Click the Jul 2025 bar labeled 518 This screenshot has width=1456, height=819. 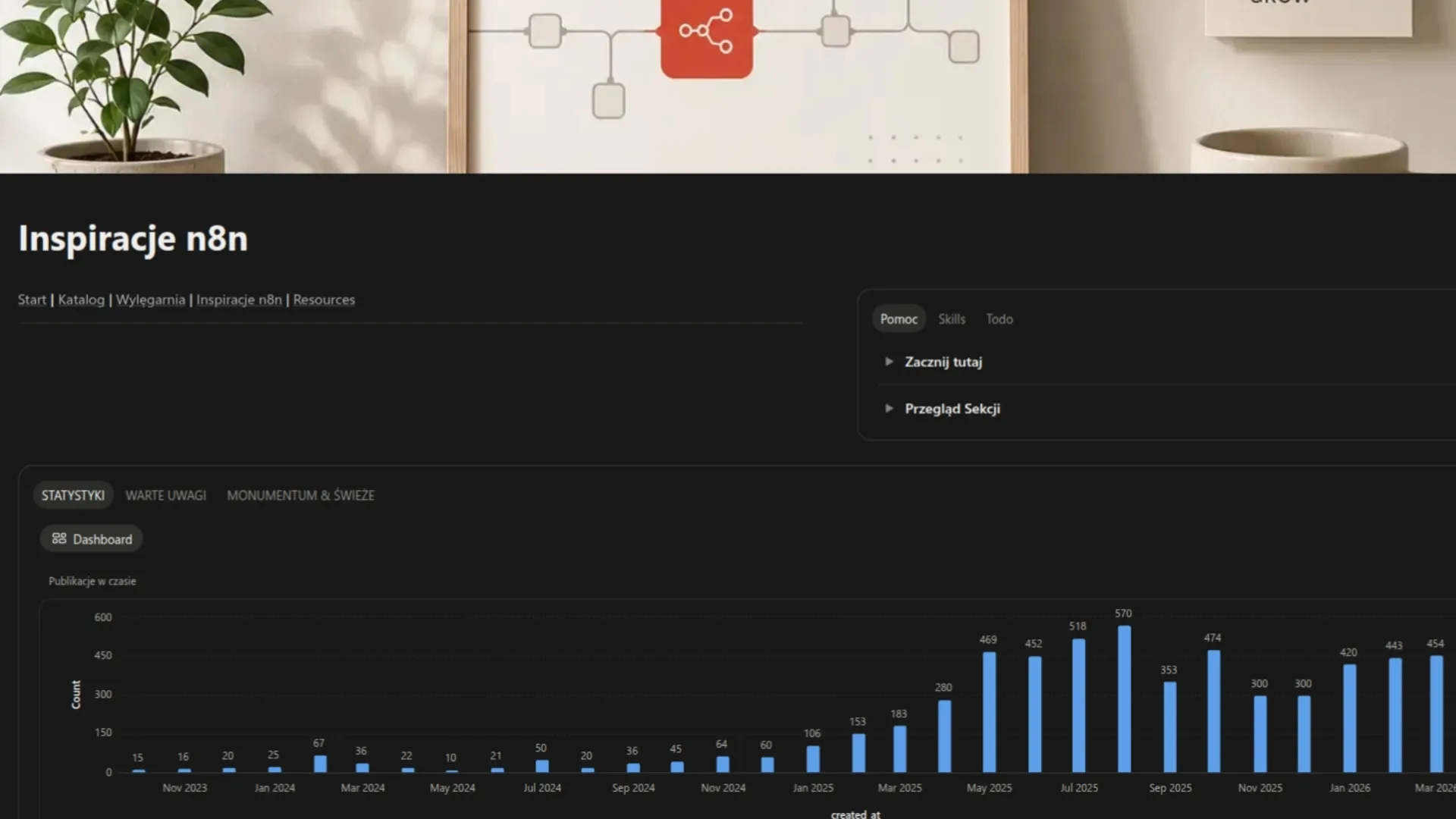tap(1078, 705)
